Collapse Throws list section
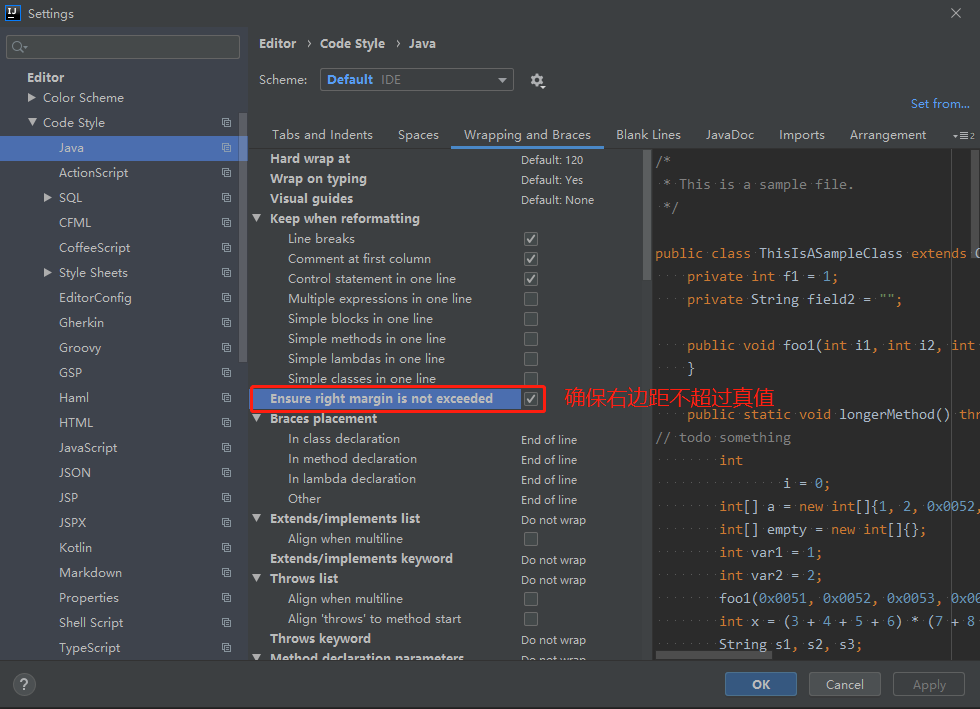Viewport: 980px width, 709px height. click(256, 578)
